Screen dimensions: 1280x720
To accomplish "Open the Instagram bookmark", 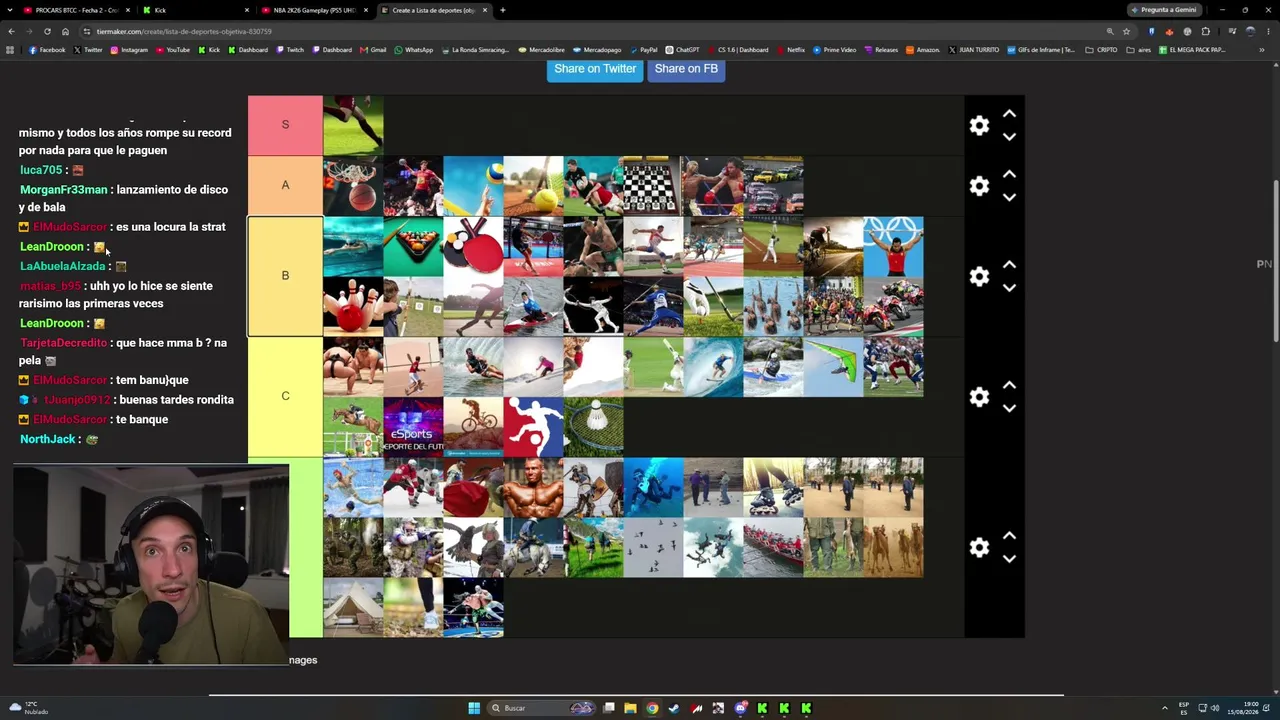I will (129, 50).
